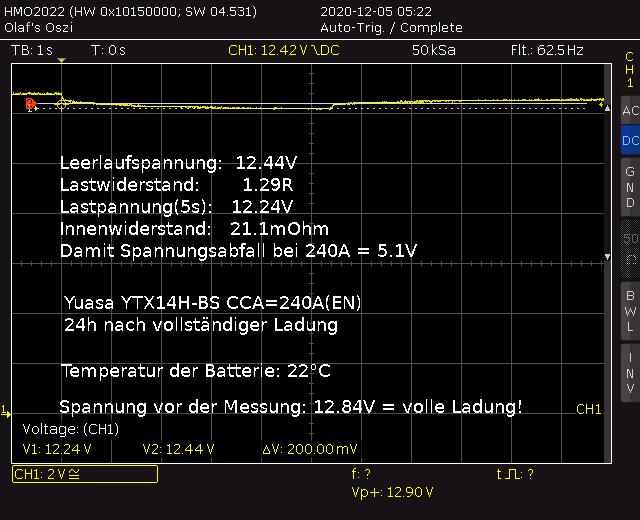Click the T: 0 s trigger position readout
The width and height of the screenshot is (640, 520).
tap(108, 49)
